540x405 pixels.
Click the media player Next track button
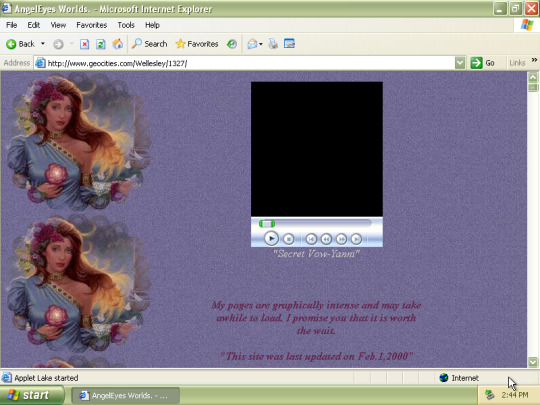tap(356, 239)
